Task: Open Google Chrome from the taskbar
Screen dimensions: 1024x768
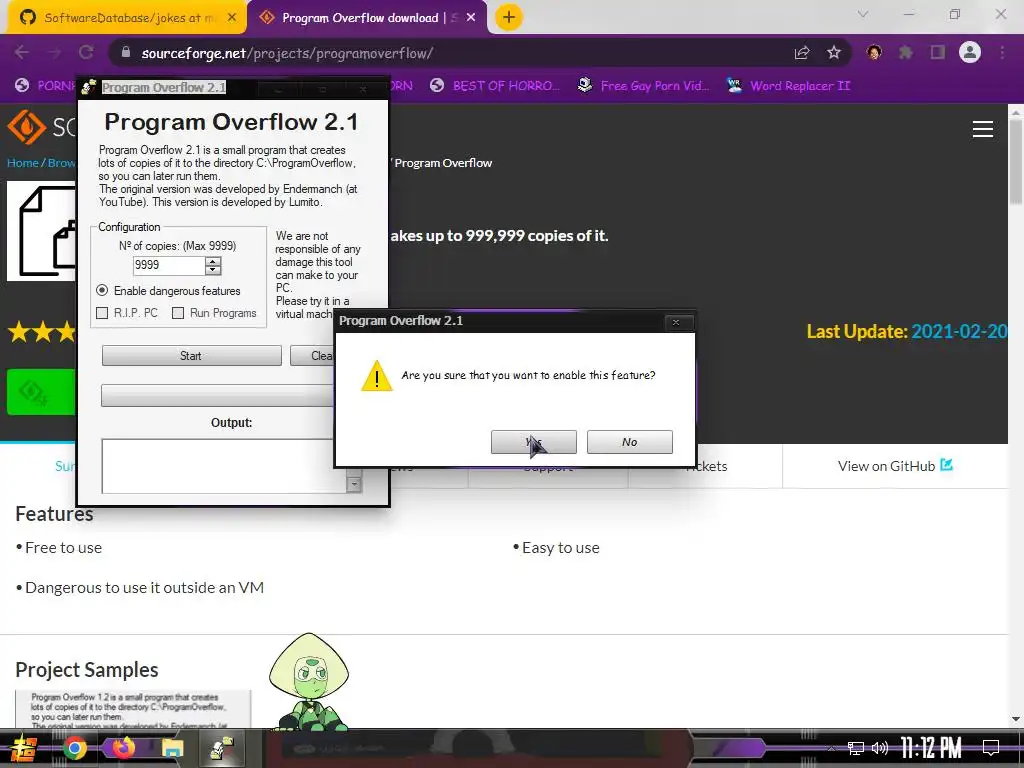Action: (74, 748)
